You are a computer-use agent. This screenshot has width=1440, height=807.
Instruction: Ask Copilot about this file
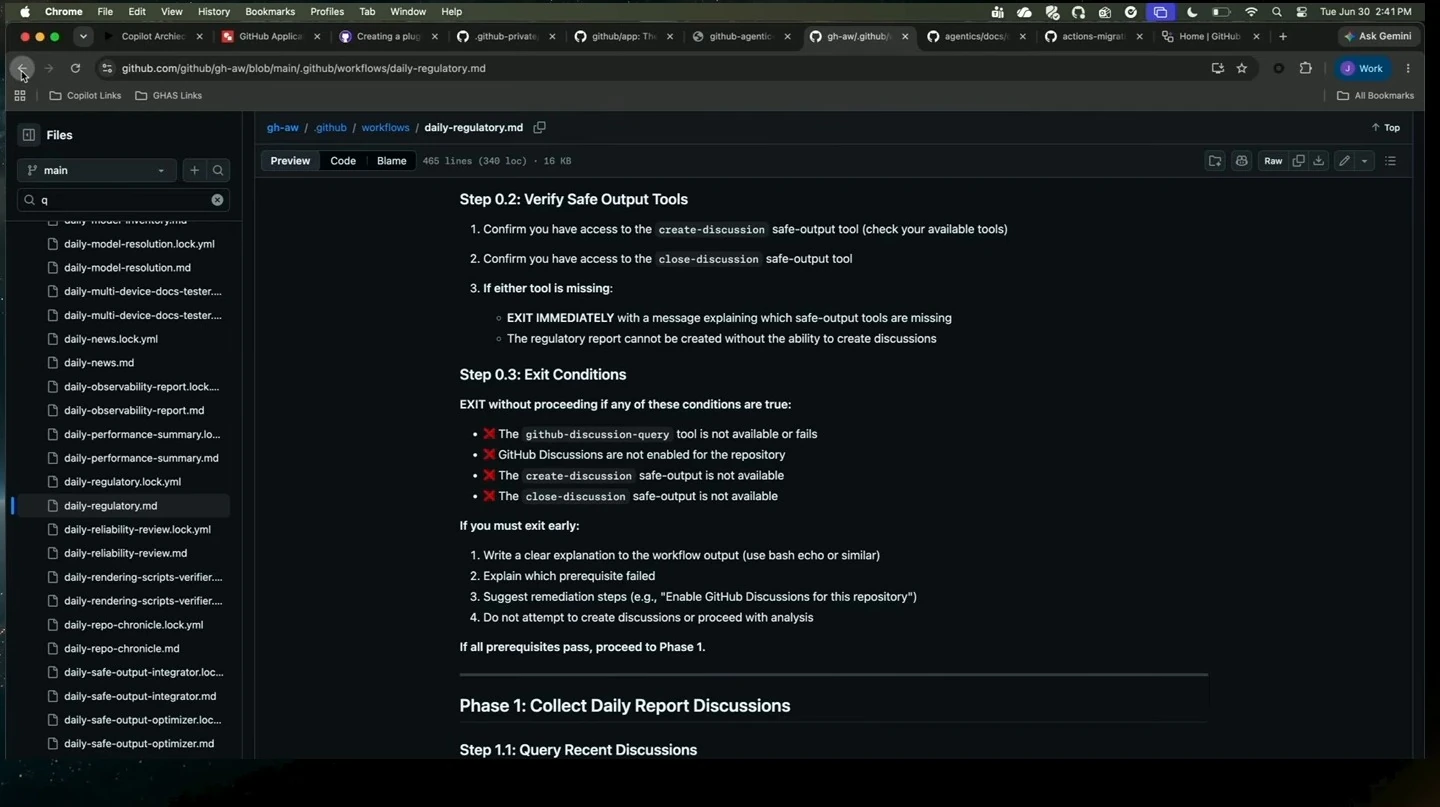(1241, 161)
